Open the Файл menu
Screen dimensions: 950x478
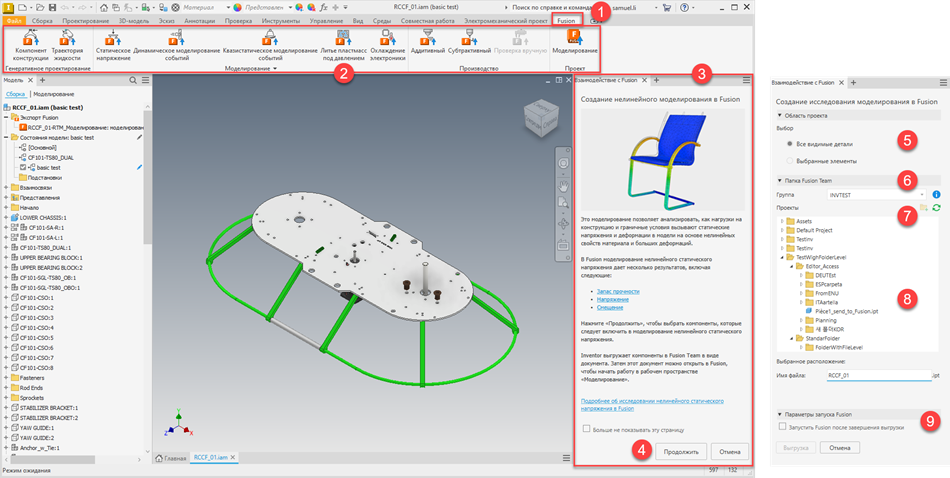click(x=14, y=21)
